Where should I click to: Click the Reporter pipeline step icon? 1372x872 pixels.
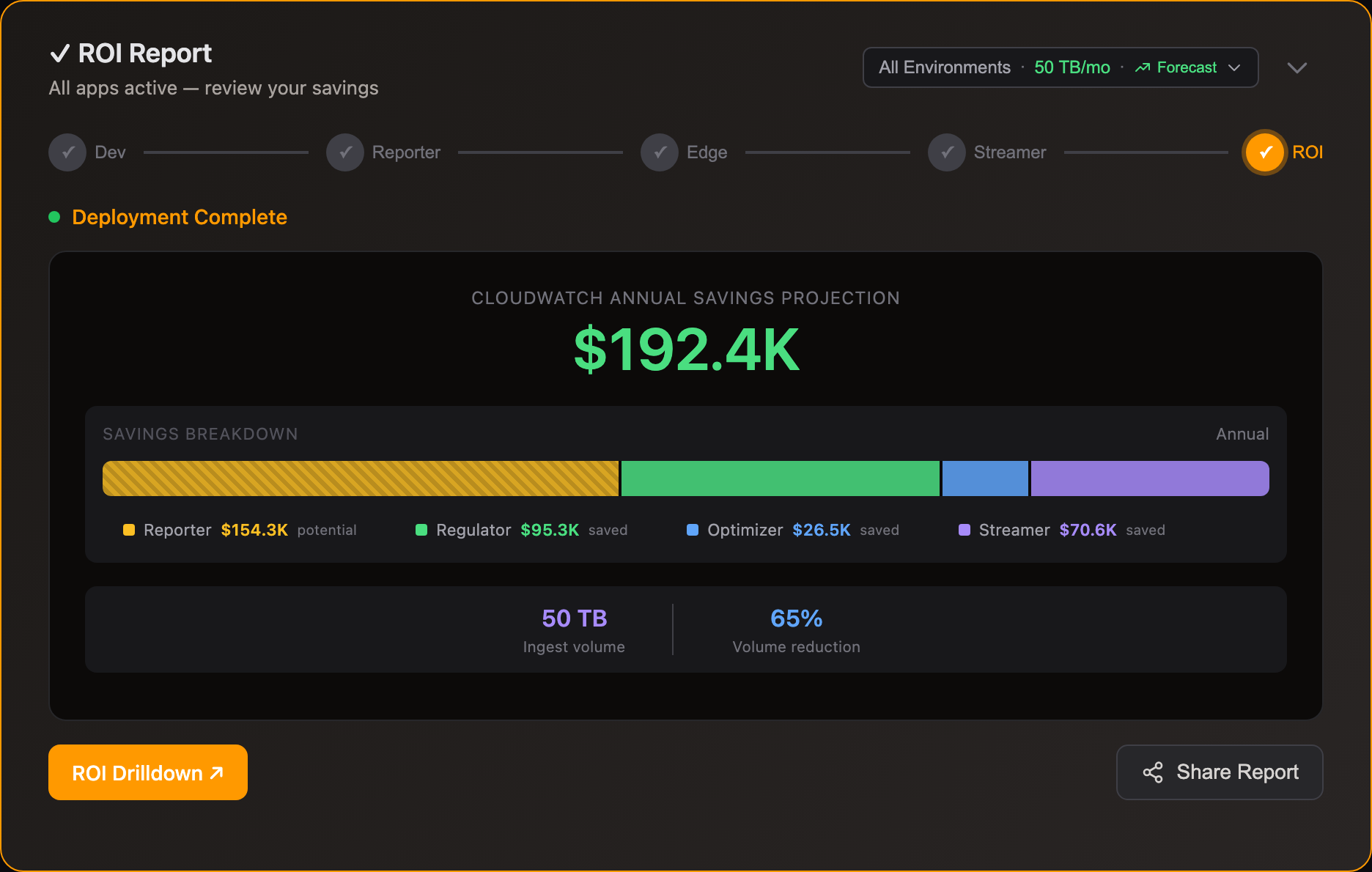344,152
